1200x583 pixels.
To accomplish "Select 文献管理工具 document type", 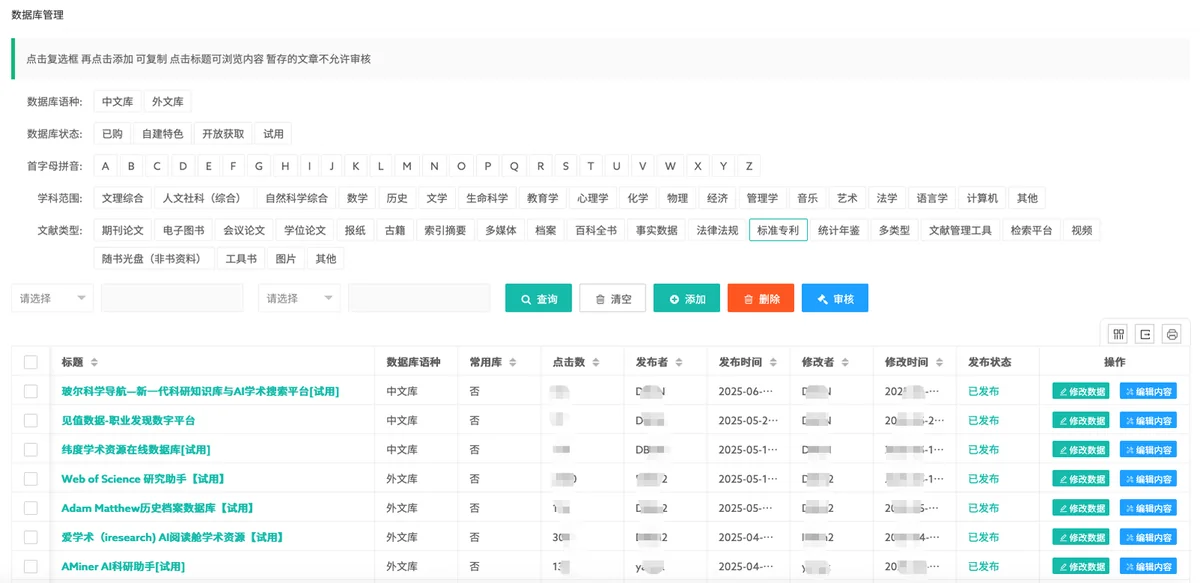I will click(960, 230).
